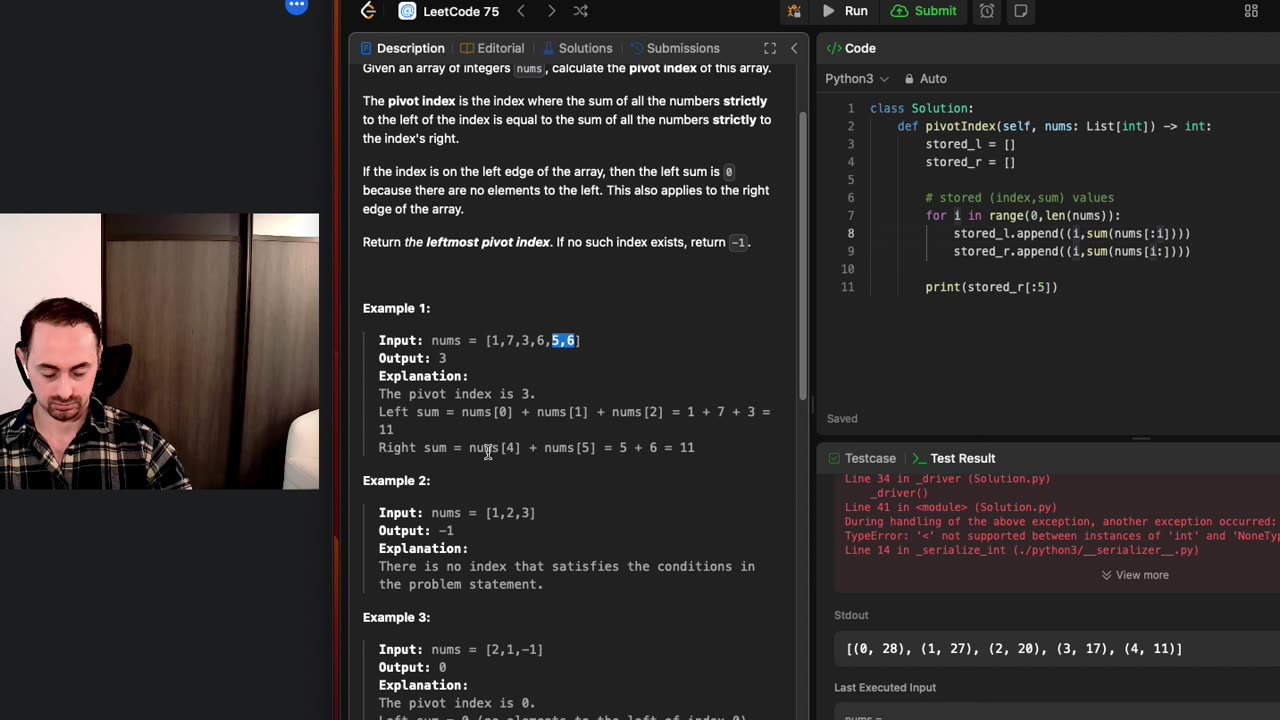The width and height of the screenshot is (1280, 720).
Task: Click 'stored_r.append' code line
Action: point(1071,252)
